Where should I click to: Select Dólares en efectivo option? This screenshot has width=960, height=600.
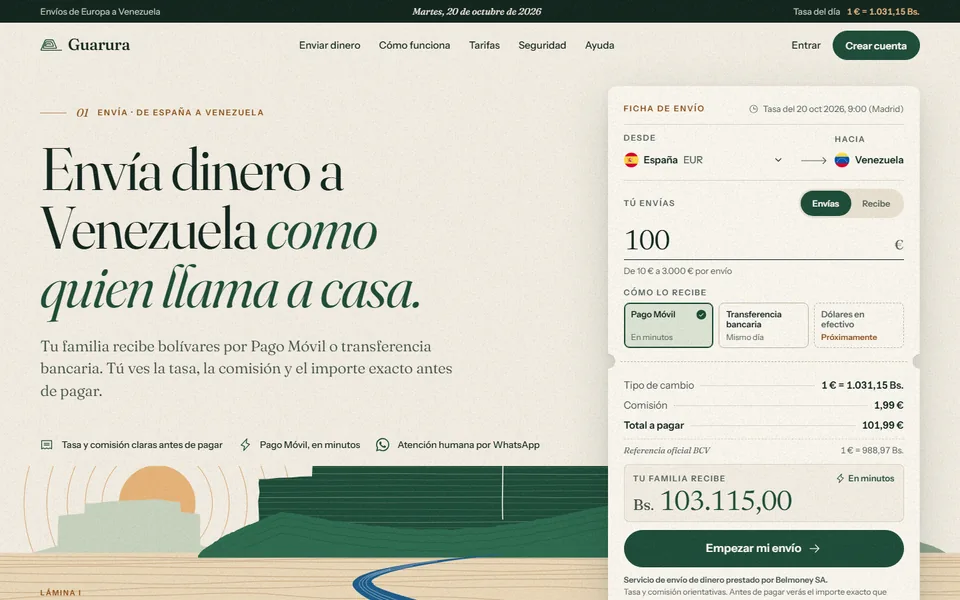point(858,325)
